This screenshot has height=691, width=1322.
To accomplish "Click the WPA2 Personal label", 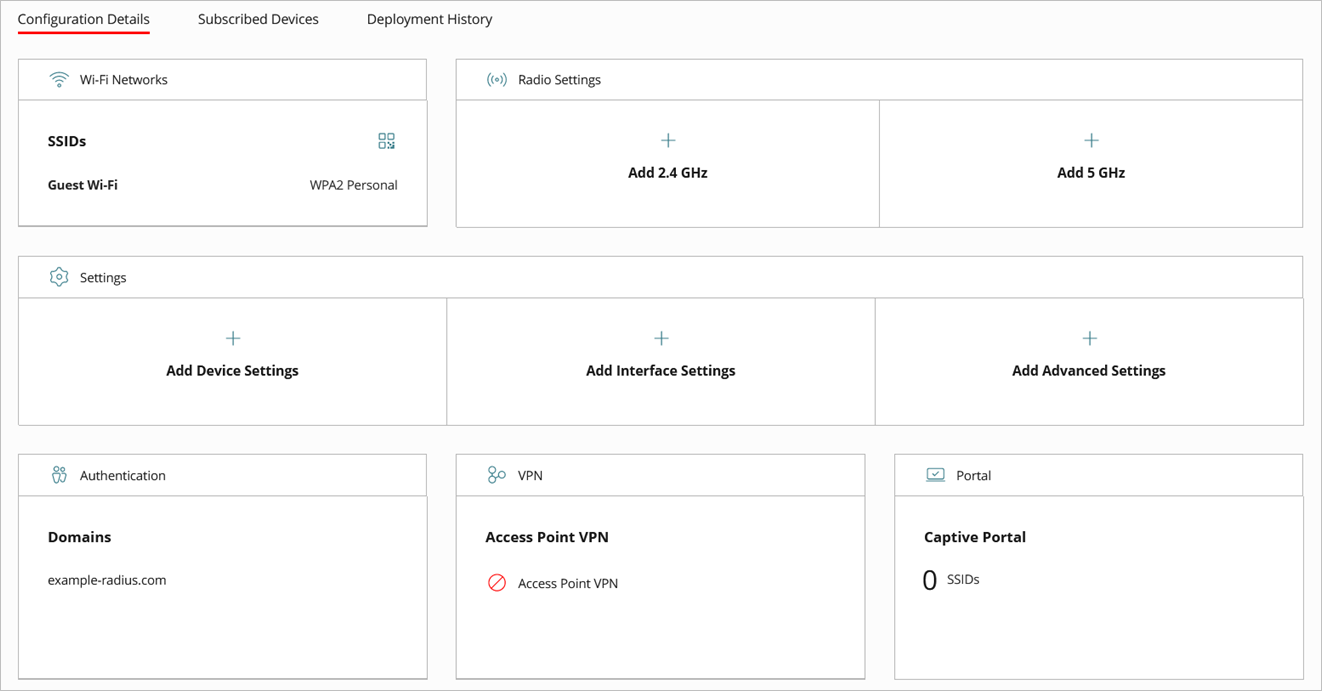I will point(353,184).
